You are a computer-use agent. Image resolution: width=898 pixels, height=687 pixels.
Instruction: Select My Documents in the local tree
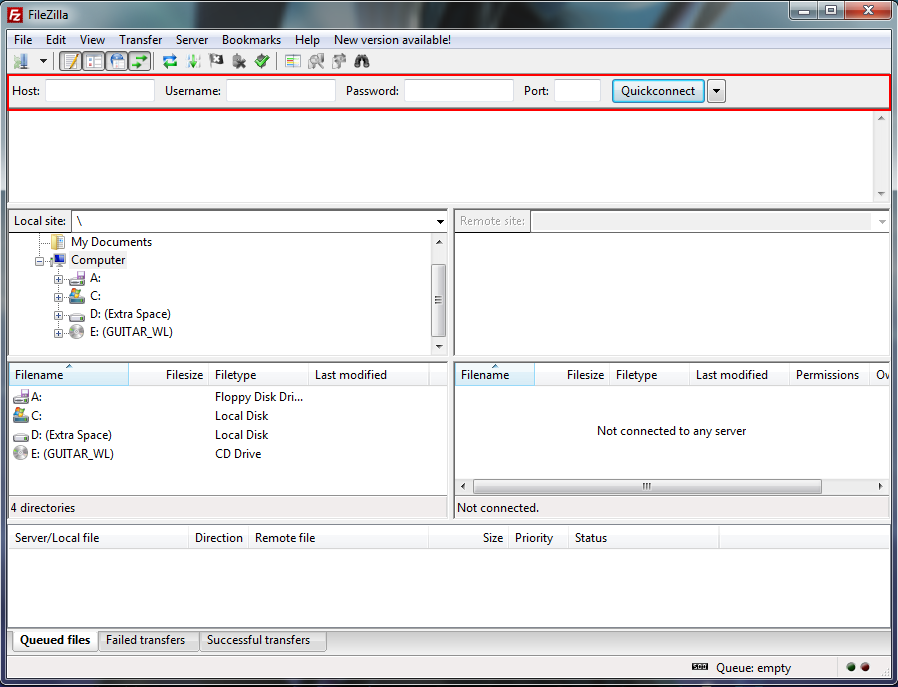coord(111,242)
